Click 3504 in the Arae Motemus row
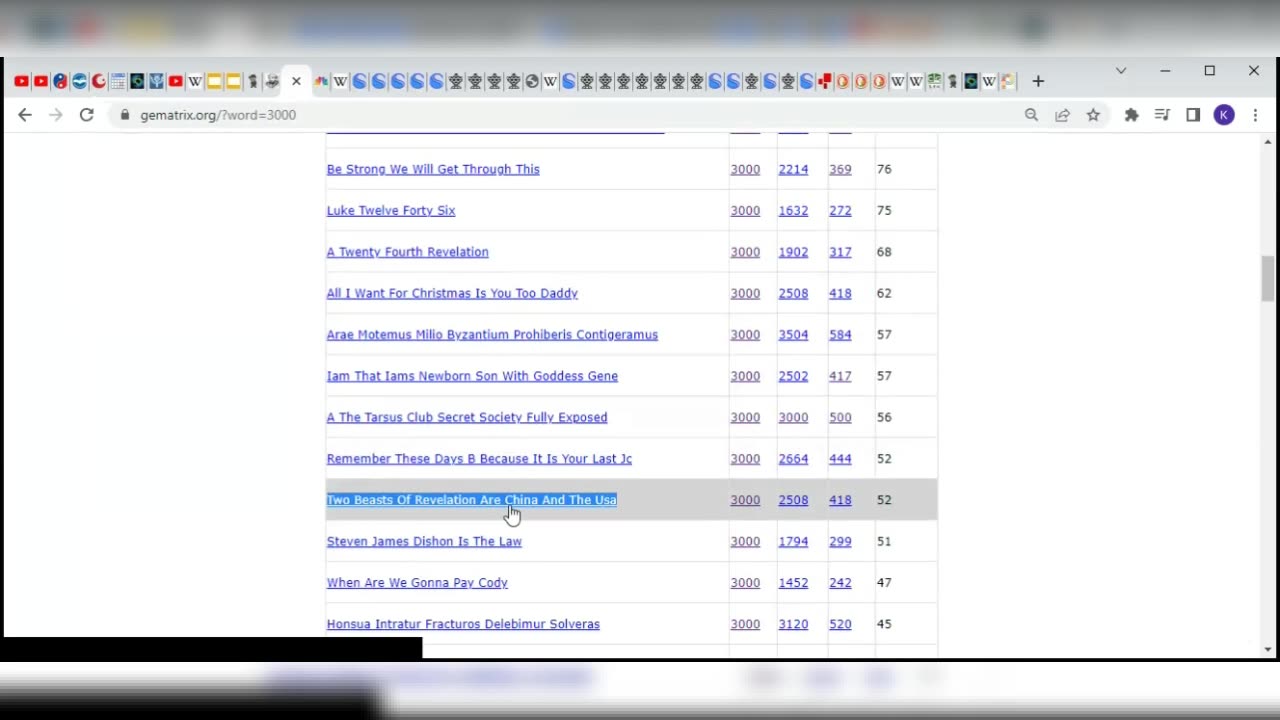The height and width of the screenshot is (720, 1280). (x=793, y=334)
